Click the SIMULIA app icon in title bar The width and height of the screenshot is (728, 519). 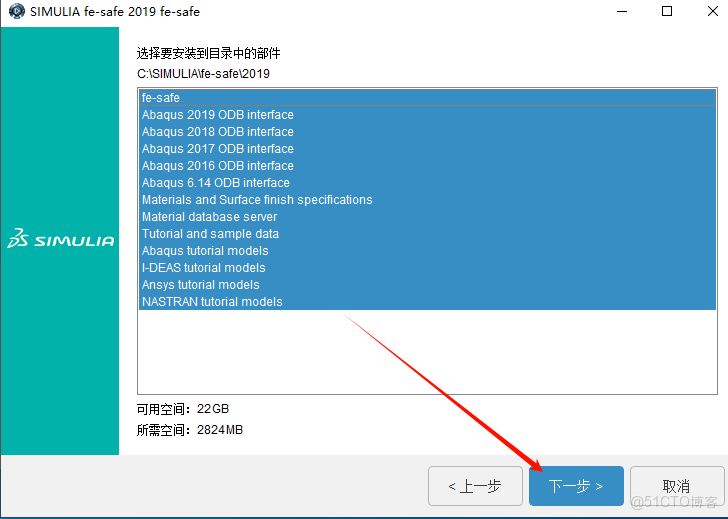(17, 11)
